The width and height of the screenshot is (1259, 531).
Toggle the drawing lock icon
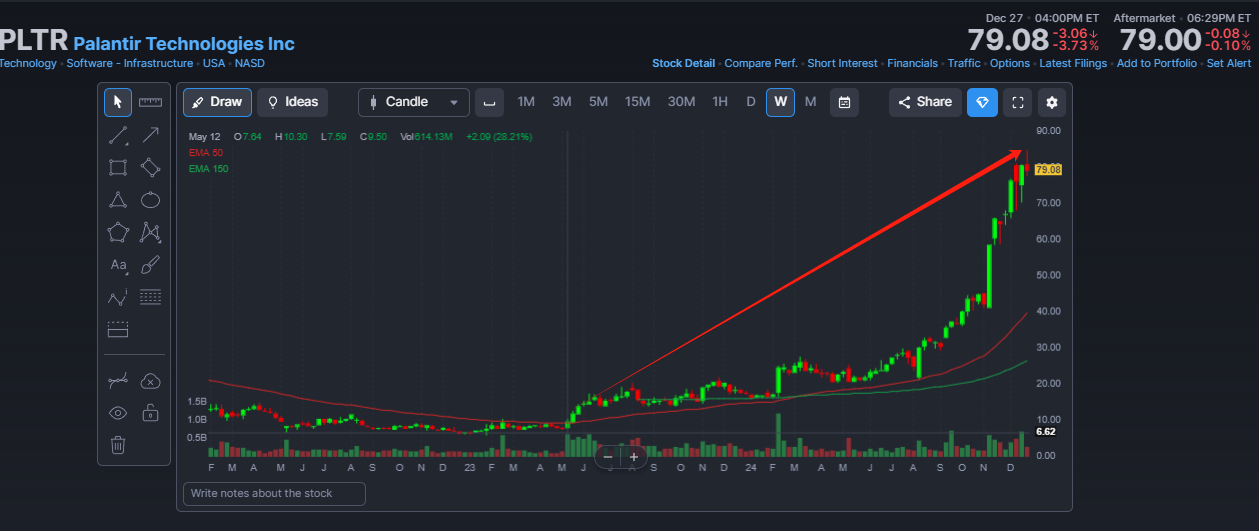(151, 413)
